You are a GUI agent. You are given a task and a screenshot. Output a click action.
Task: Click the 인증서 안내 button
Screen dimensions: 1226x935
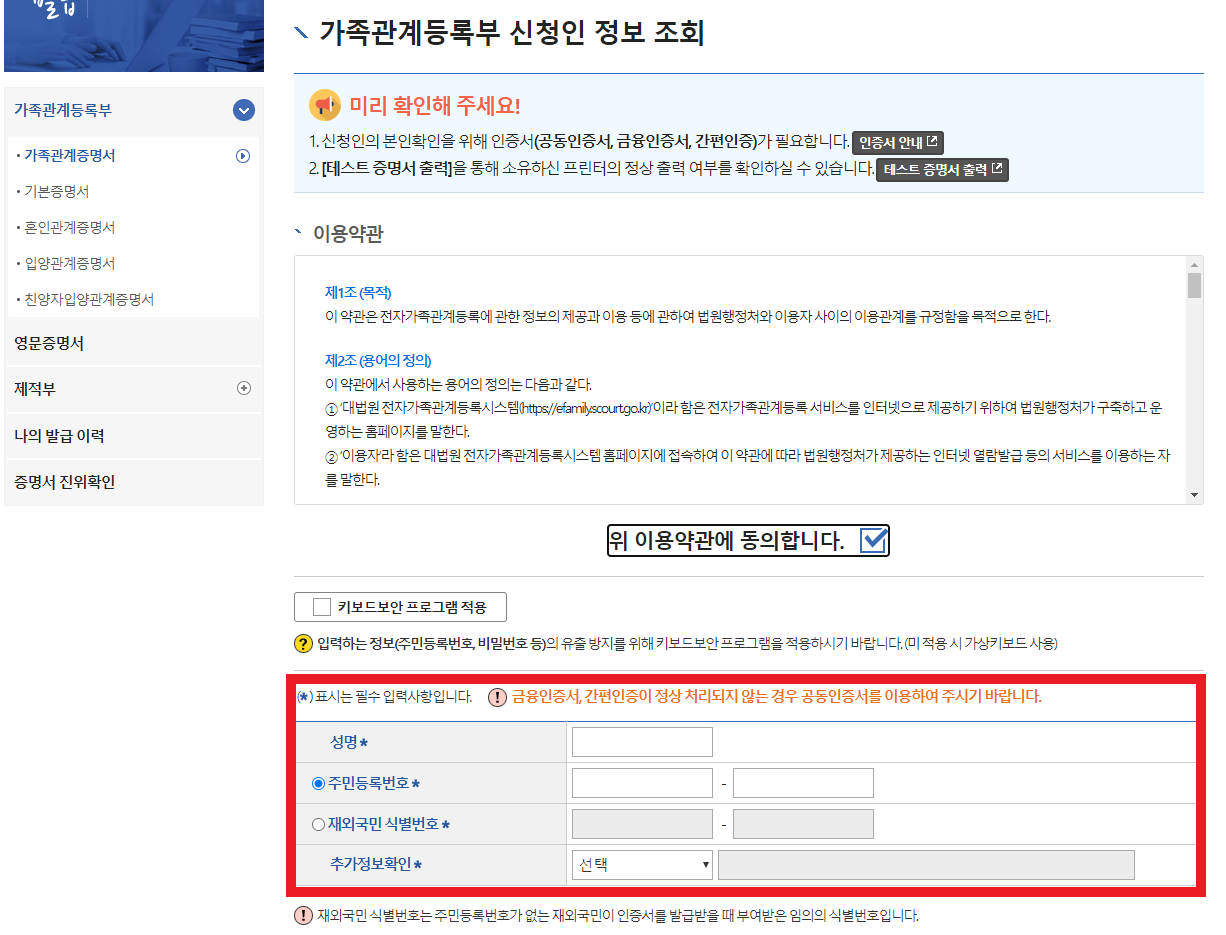pos(898,142)
